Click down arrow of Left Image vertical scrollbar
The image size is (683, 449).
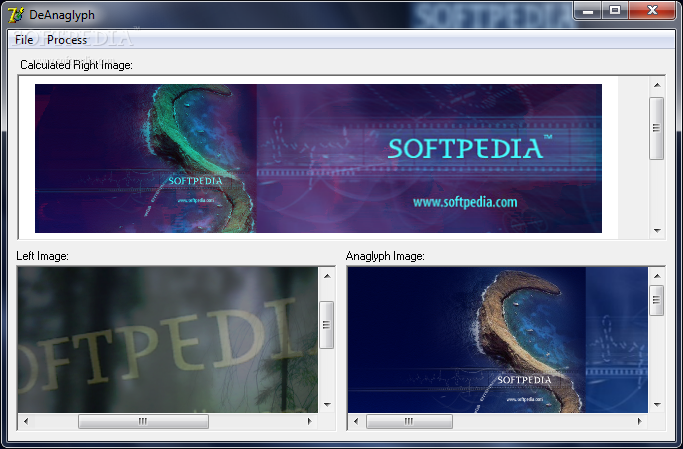coord(327,405)
